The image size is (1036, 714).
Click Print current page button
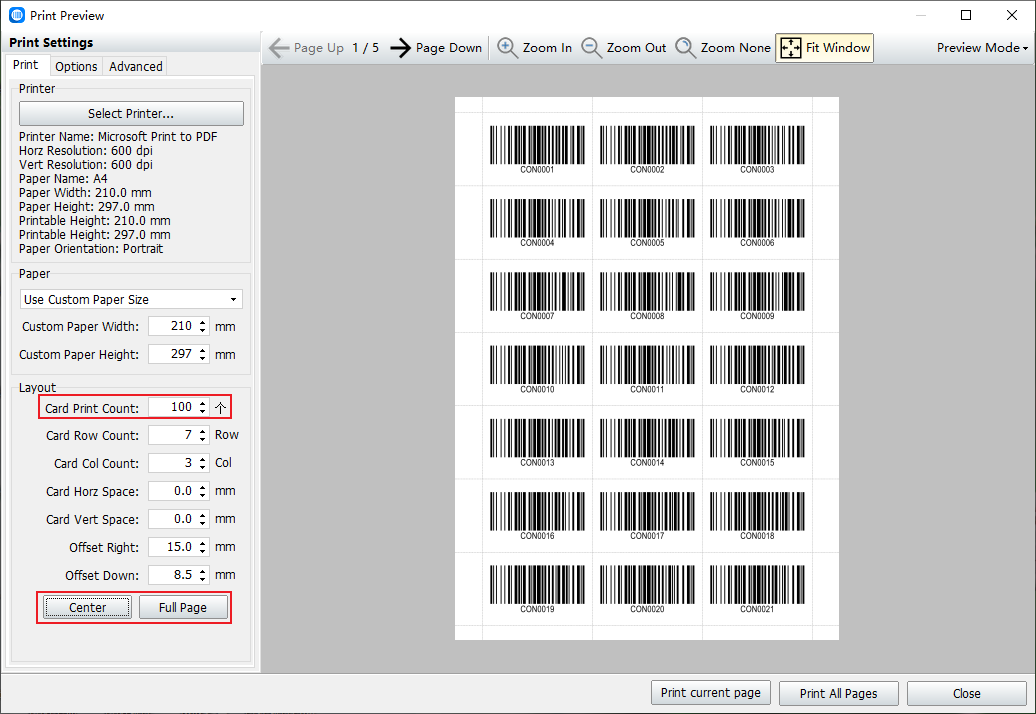click(x=710, y=693)
